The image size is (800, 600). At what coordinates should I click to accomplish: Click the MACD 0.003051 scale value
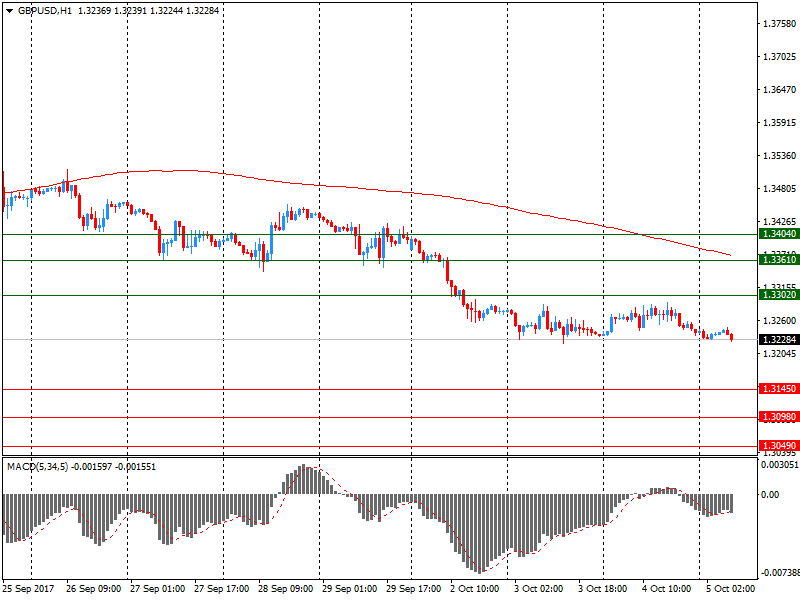click(x=780, y=465)
